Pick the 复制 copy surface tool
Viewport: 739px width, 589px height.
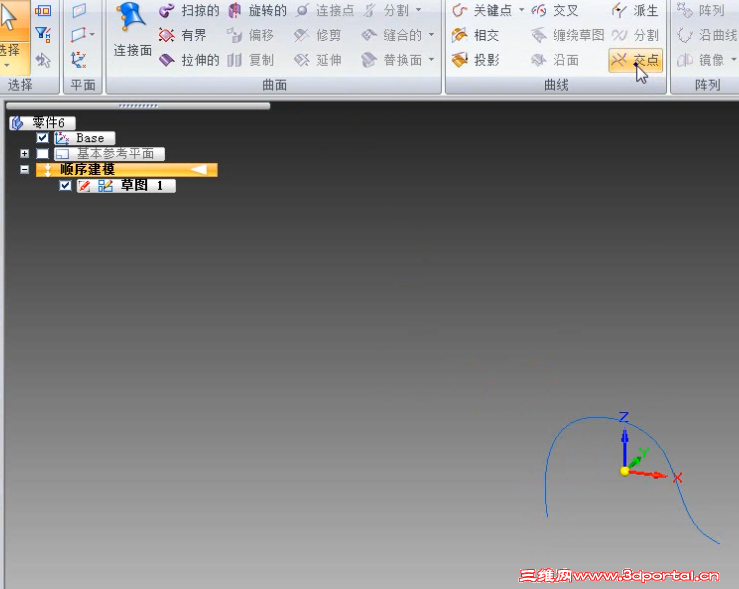click(250, 60)
